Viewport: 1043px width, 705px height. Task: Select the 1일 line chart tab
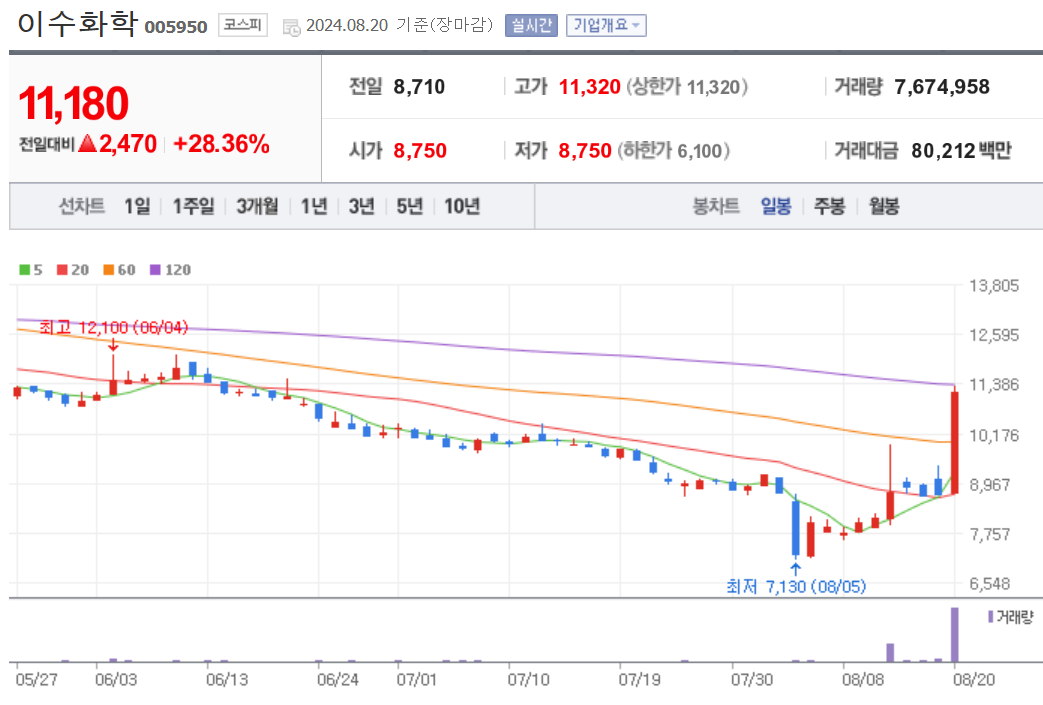(137, 206)
